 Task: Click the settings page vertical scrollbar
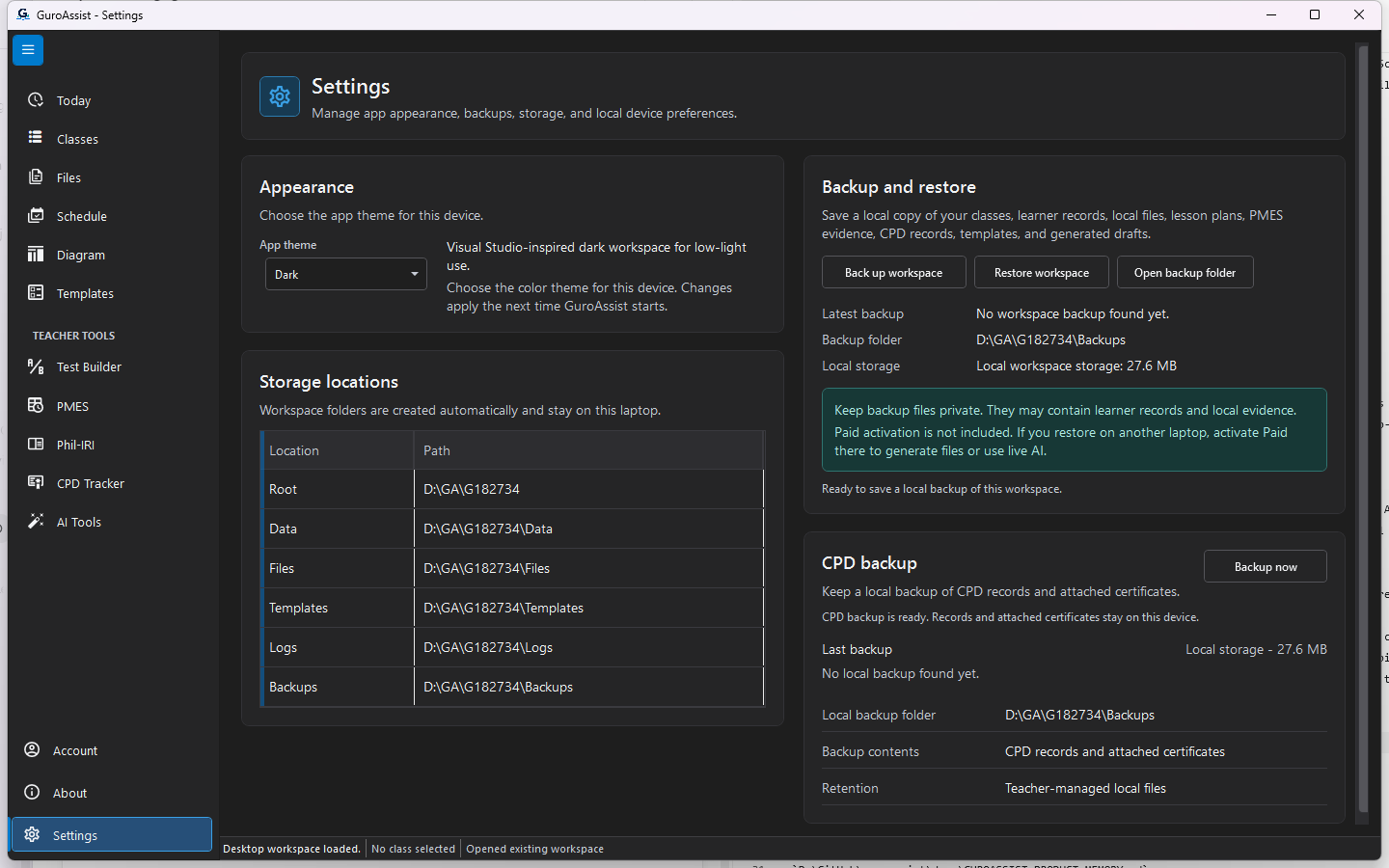[1362, 429]
